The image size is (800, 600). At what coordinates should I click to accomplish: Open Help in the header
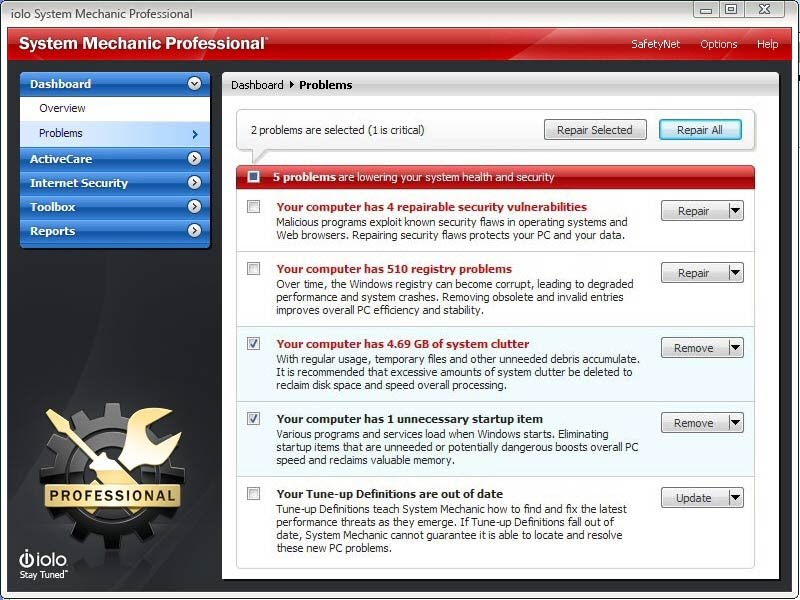pos(767,44)
